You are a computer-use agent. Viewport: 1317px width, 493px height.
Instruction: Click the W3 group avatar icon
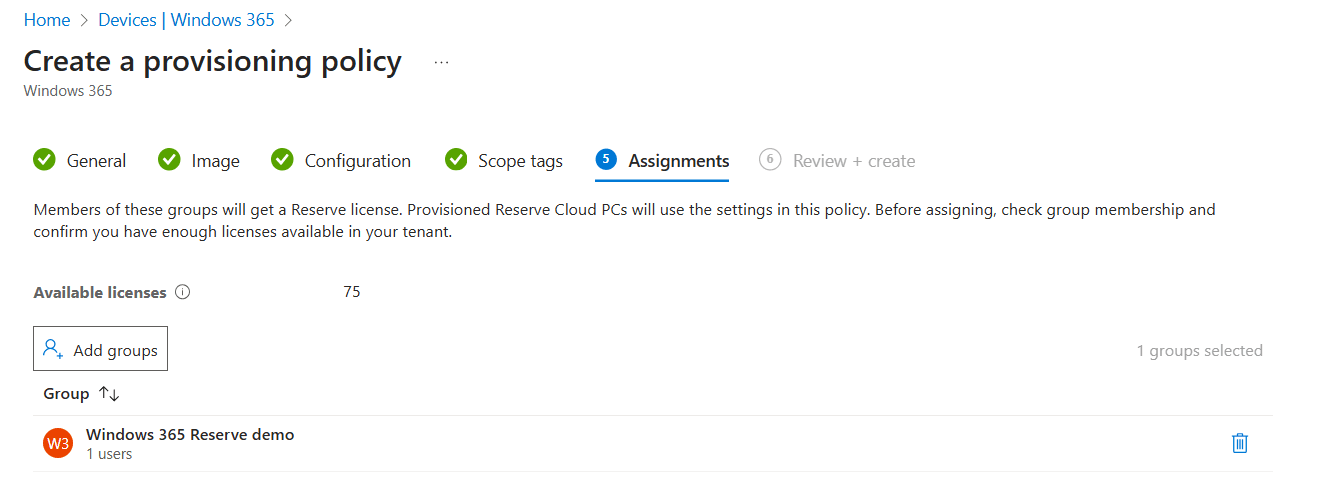pos(58,444)
